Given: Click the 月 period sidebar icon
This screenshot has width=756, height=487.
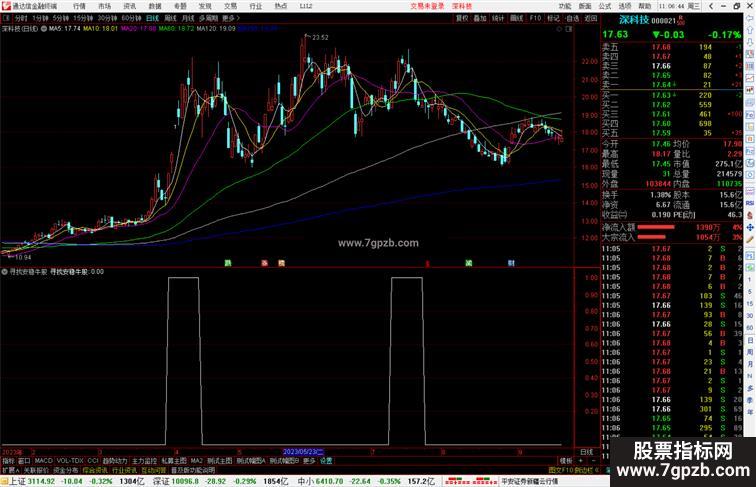Looking at the screenshot, I should coord(750,364).
